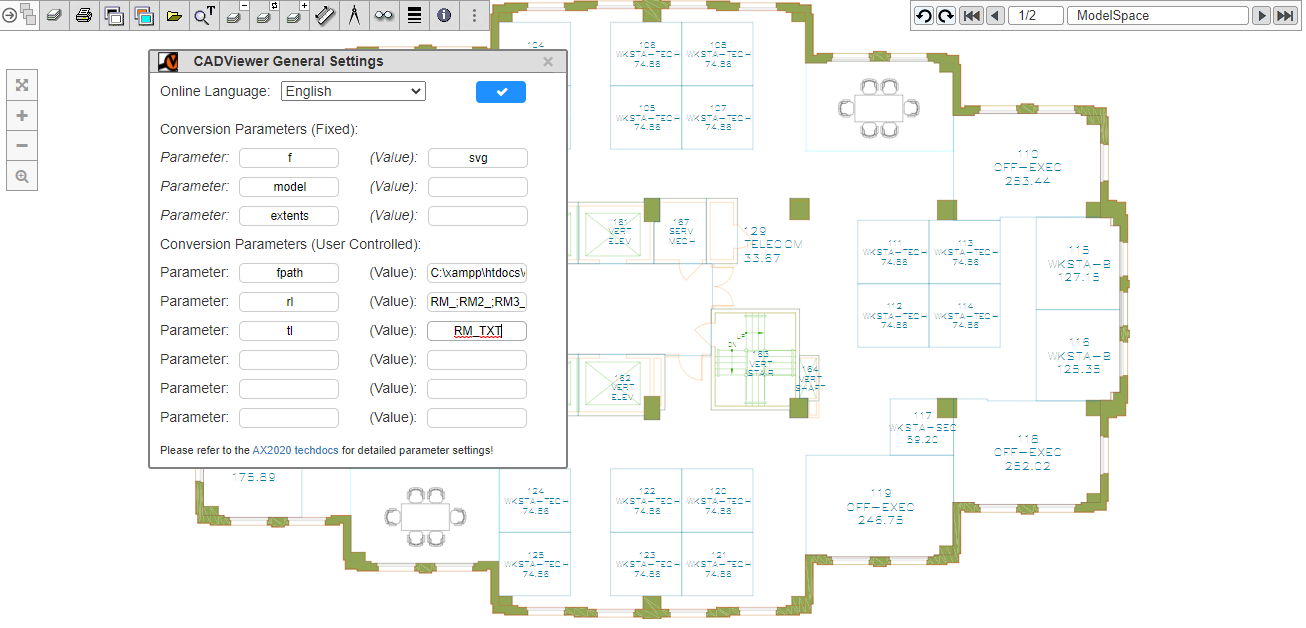This screenshot has width=1306, height=628.
Task: Click the 'fpath' parameter field
Action: coord(289,273)
